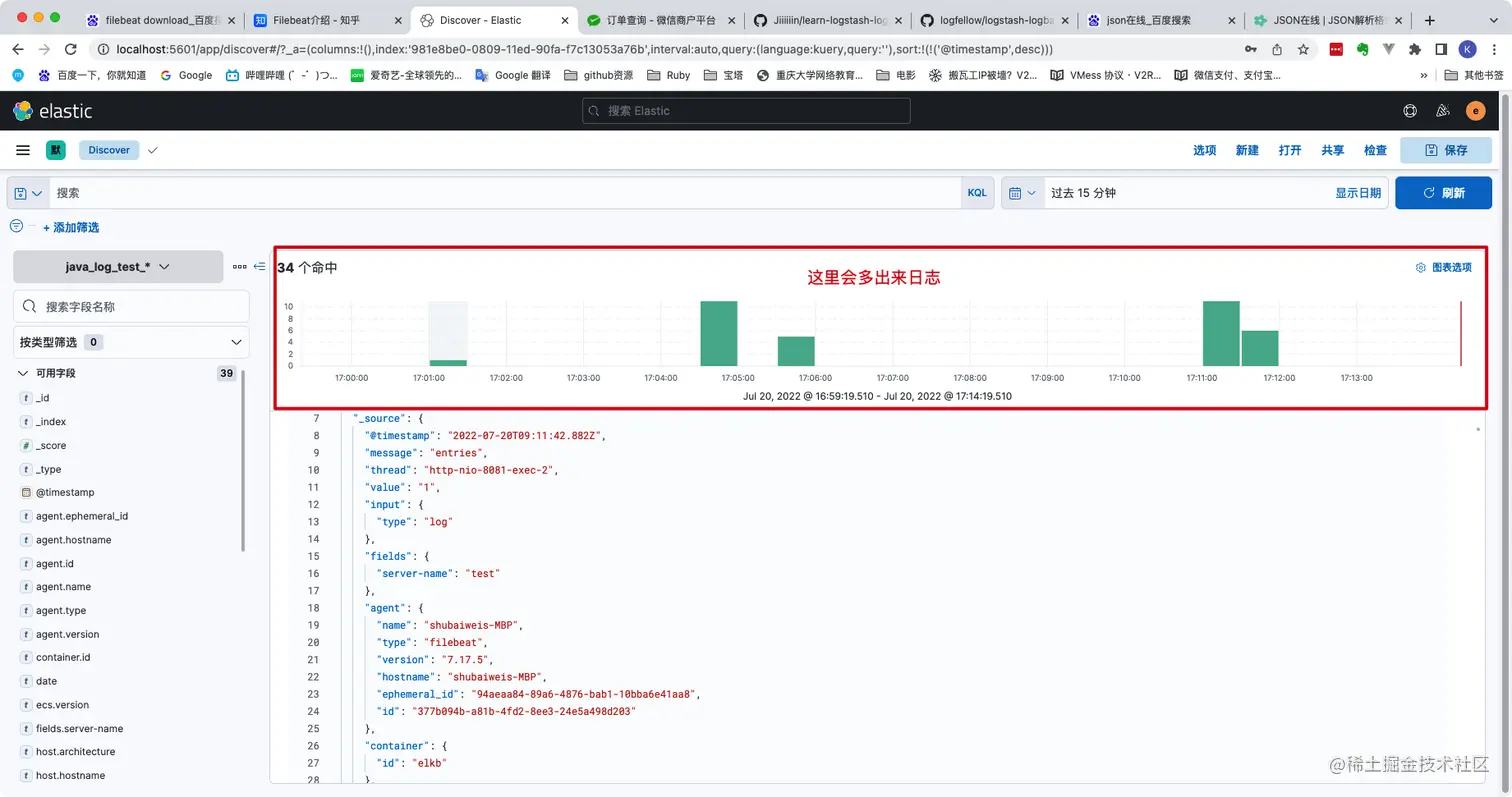This screenshot has height=797, width=1512.
Task: Switch to the Jiiiiiin/learn-logstash tab
Action: tap(828, 20)
